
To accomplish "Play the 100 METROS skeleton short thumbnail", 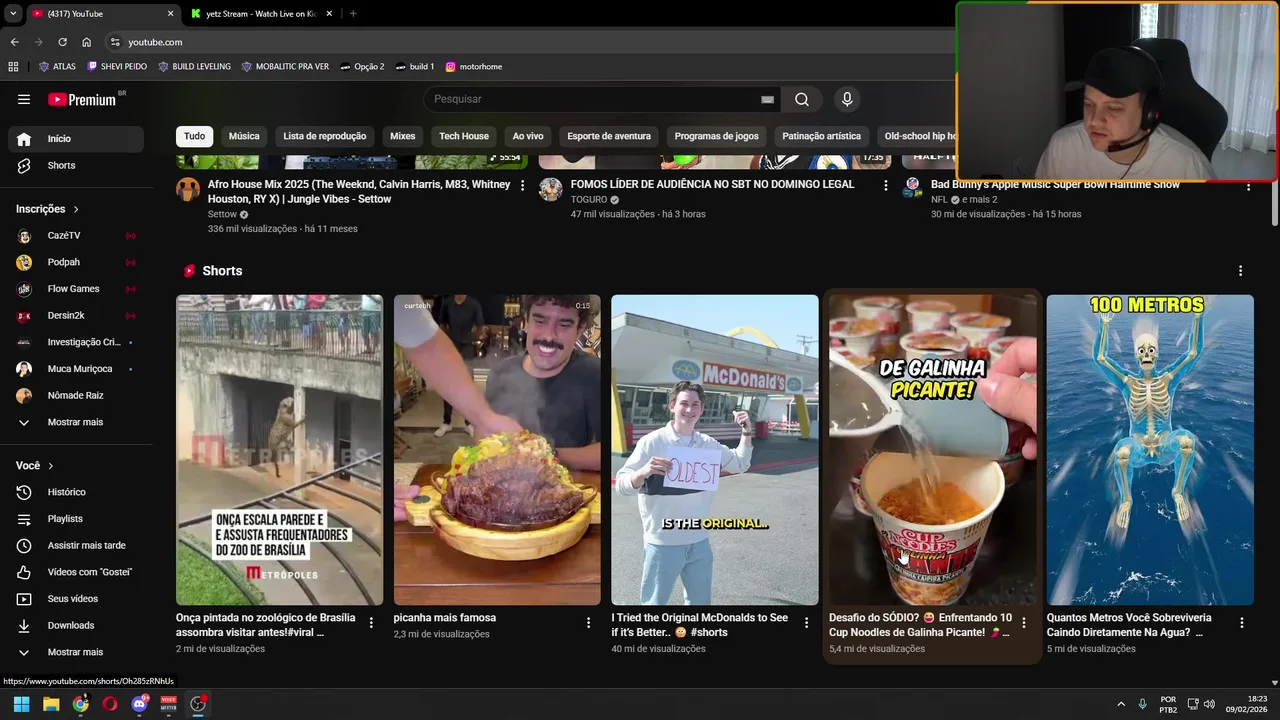I will [1150, 450].
